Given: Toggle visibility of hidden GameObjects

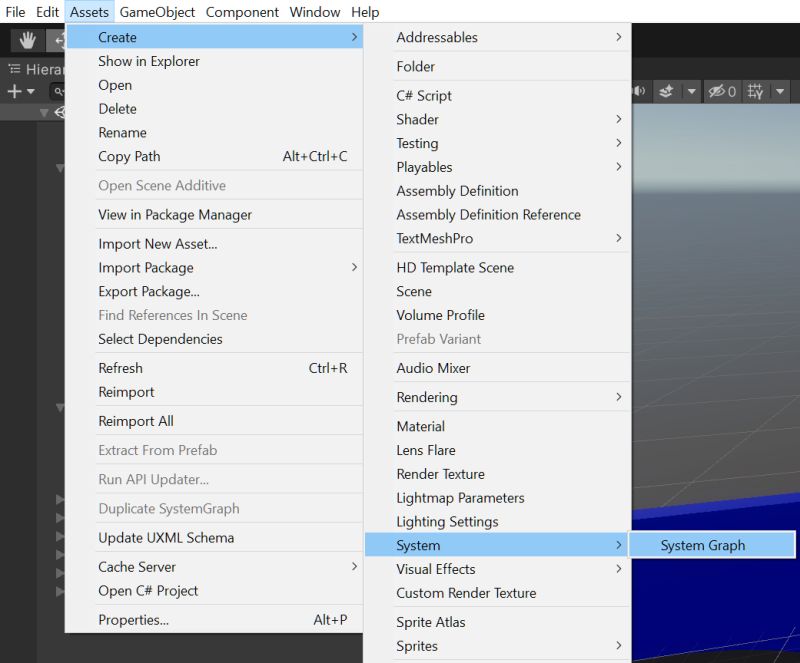Looking at the screenshot, I should click(x=719, y=90).
